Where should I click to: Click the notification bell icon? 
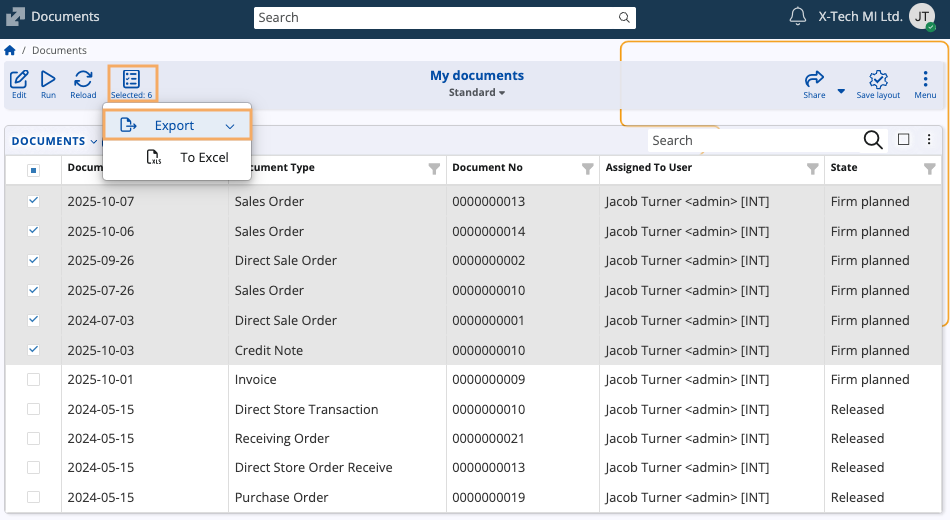pos(798,16)
